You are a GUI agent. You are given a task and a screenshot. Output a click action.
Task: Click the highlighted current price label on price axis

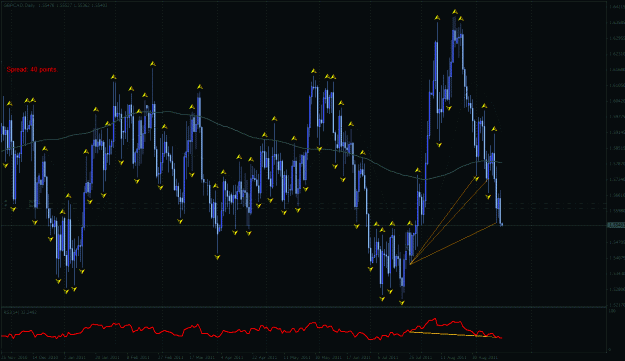[616, 226]
